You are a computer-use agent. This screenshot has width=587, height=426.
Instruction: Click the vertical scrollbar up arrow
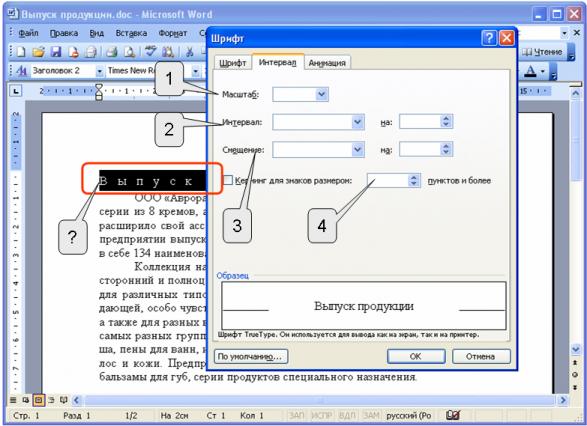[576, 92]
